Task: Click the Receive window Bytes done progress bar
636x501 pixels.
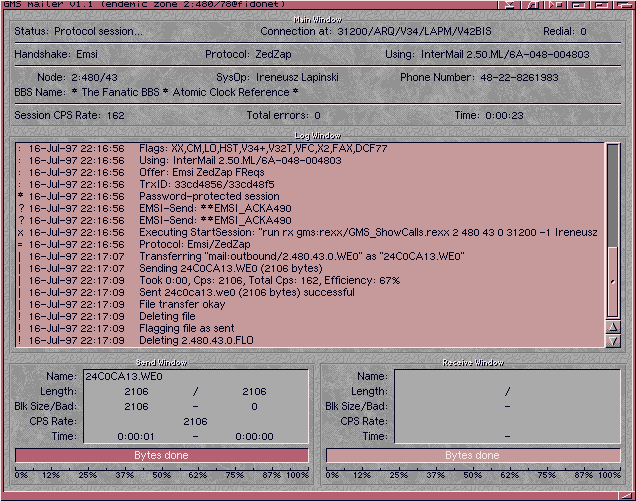Action: [x=473, y=455]
